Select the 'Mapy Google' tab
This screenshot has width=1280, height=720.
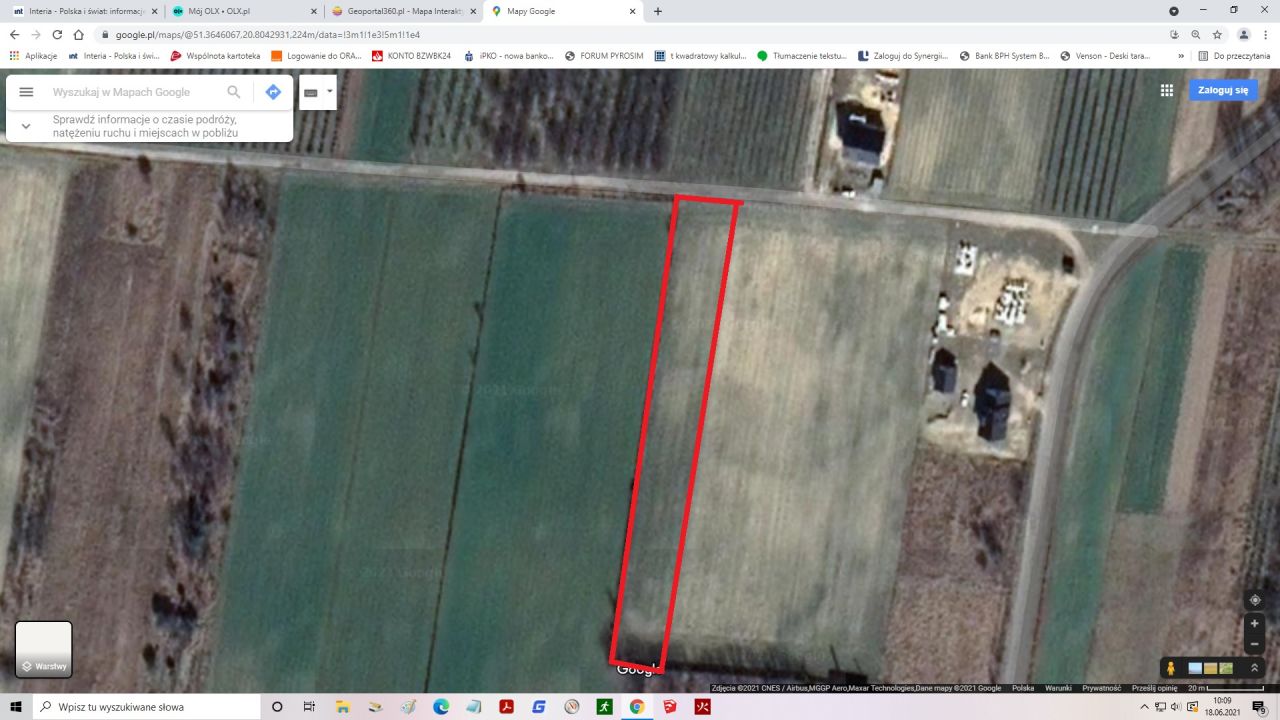click(564, 11)
